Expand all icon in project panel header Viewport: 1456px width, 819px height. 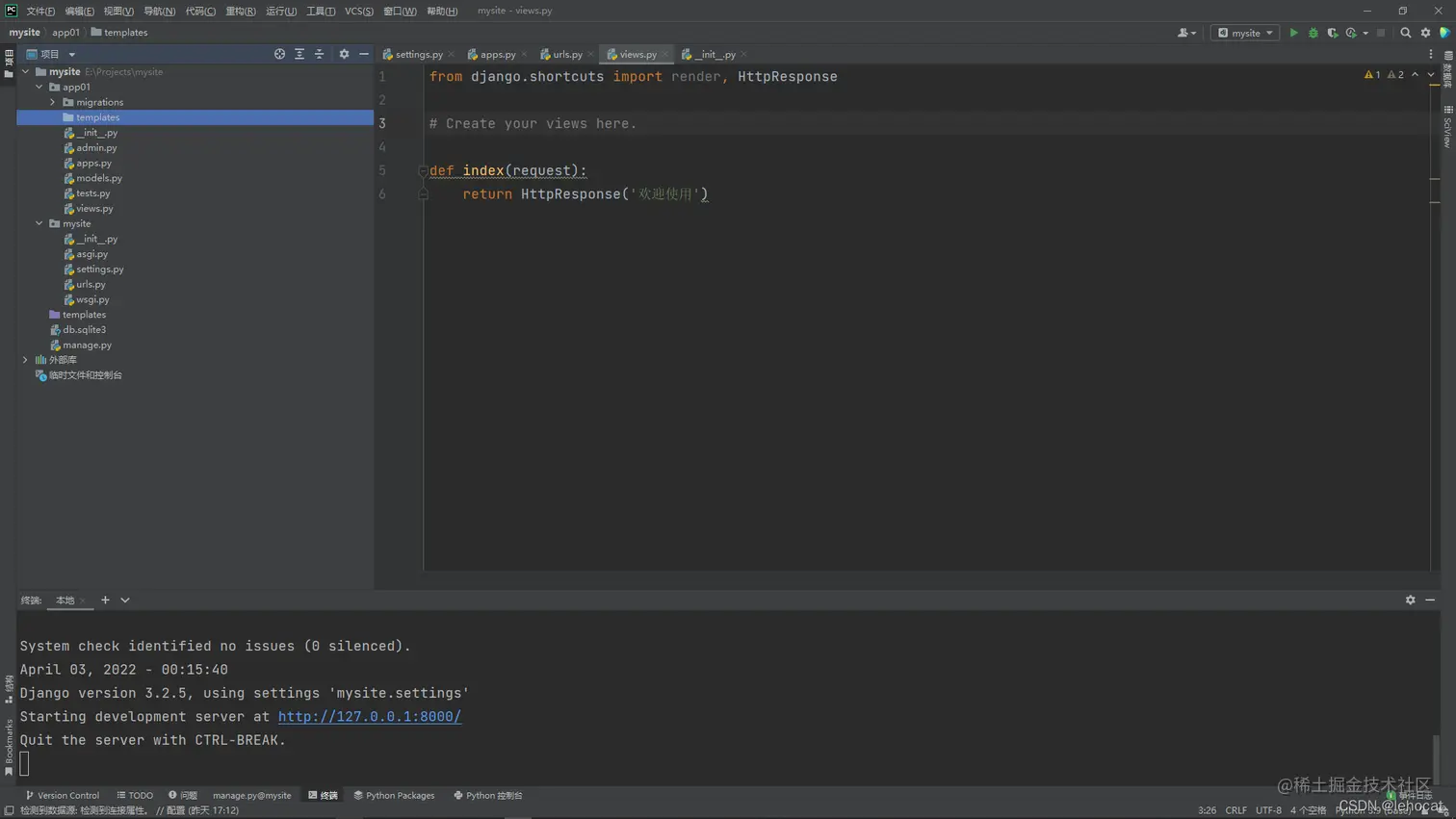click(299, 54)
